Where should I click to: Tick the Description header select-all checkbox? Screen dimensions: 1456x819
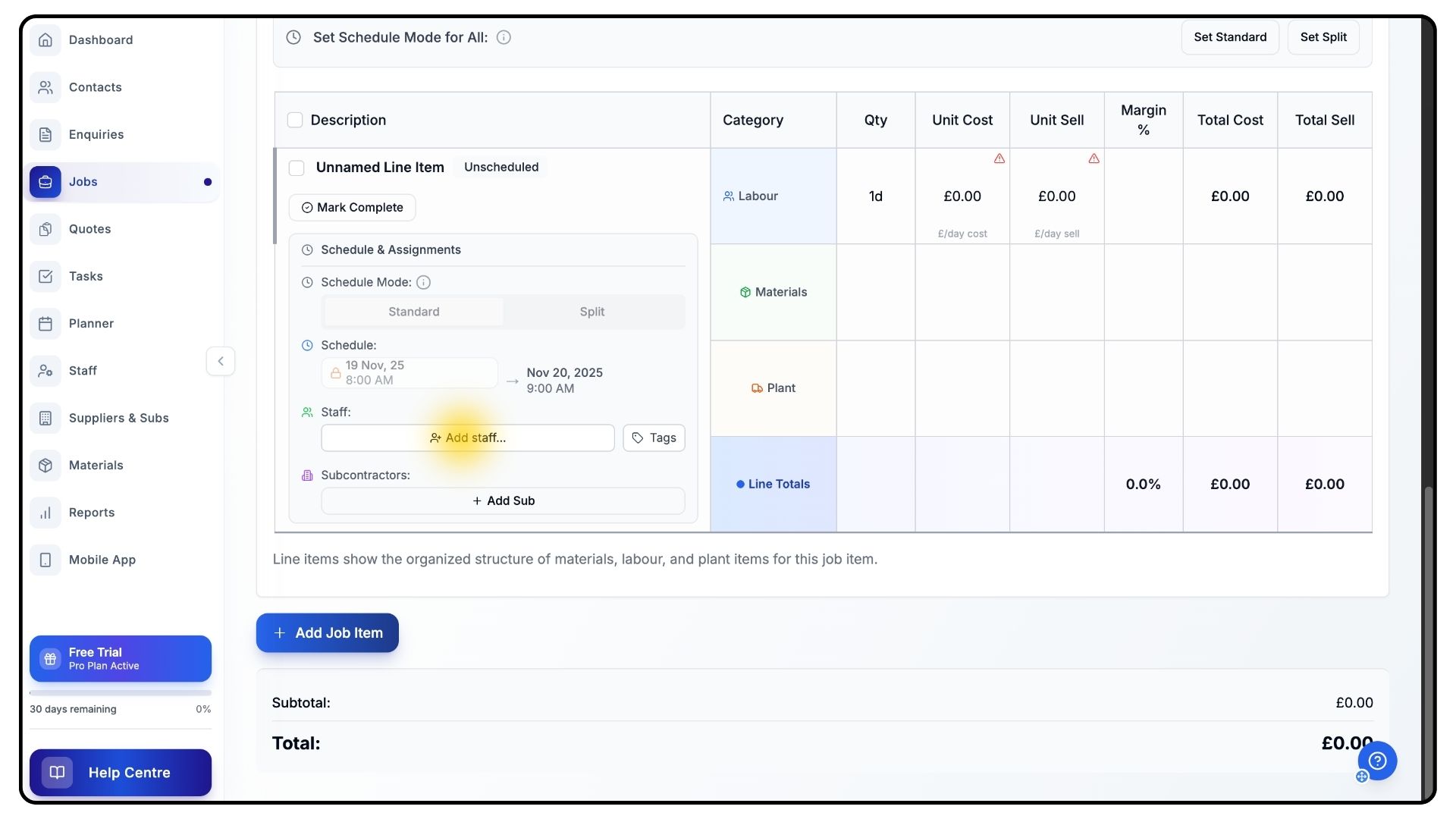[x=295, y=120]
